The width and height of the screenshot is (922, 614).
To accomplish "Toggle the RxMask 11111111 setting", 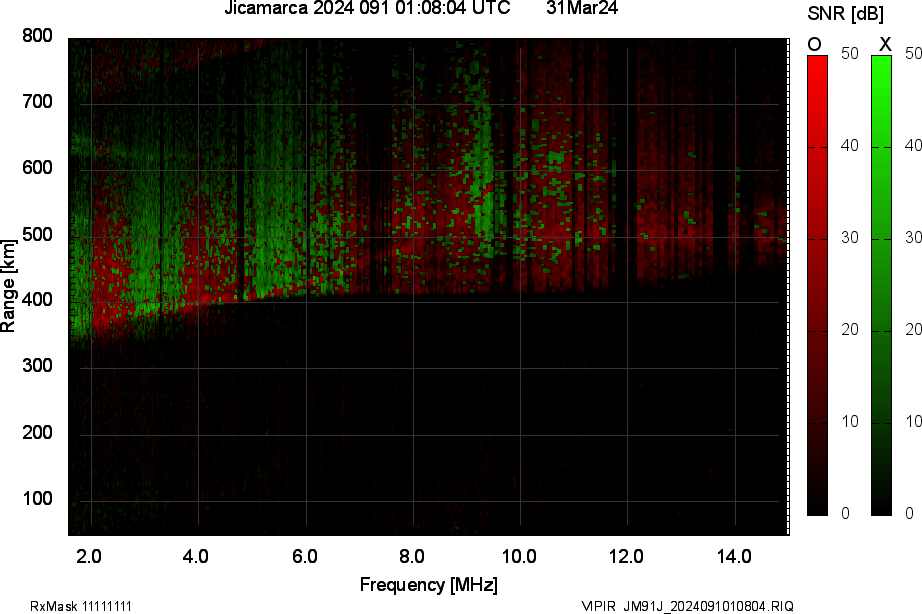I will point(82,605).
